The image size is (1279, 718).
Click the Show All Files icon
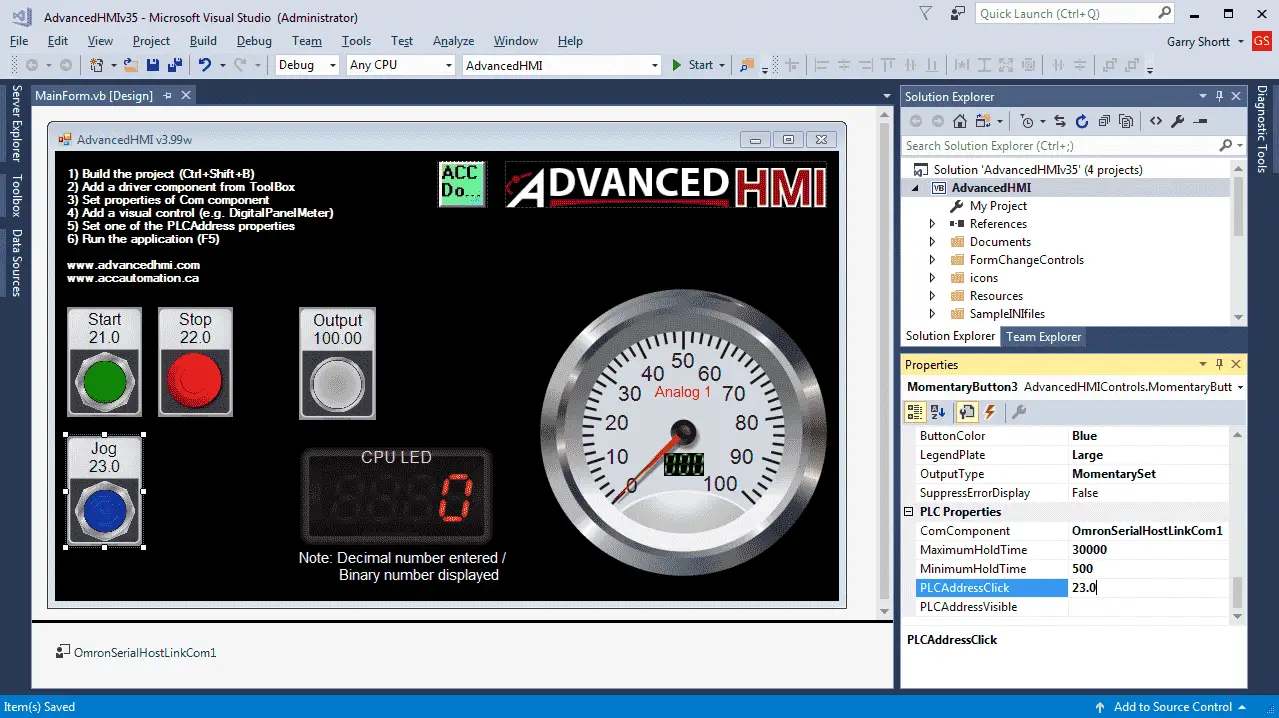click(1126, 121)
